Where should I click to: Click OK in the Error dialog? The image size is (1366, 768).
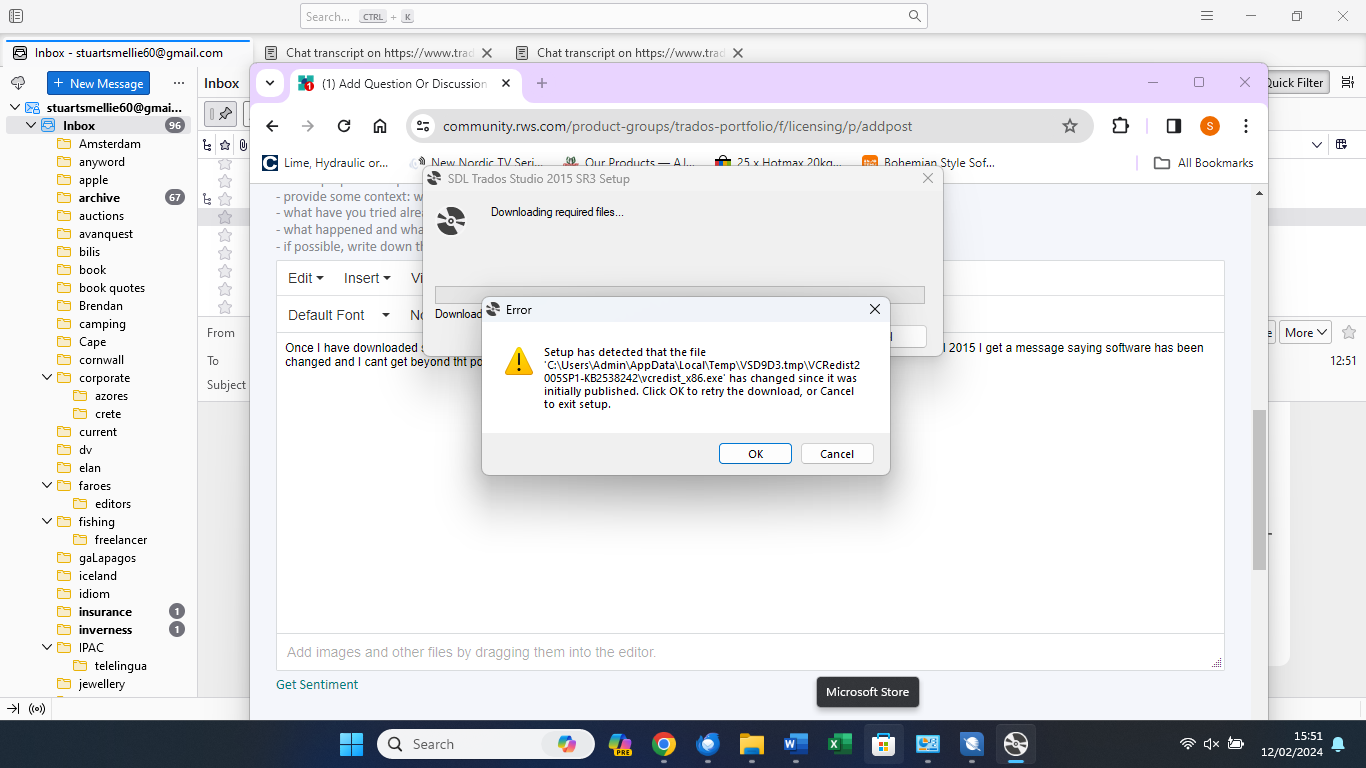tap(755, 454)
